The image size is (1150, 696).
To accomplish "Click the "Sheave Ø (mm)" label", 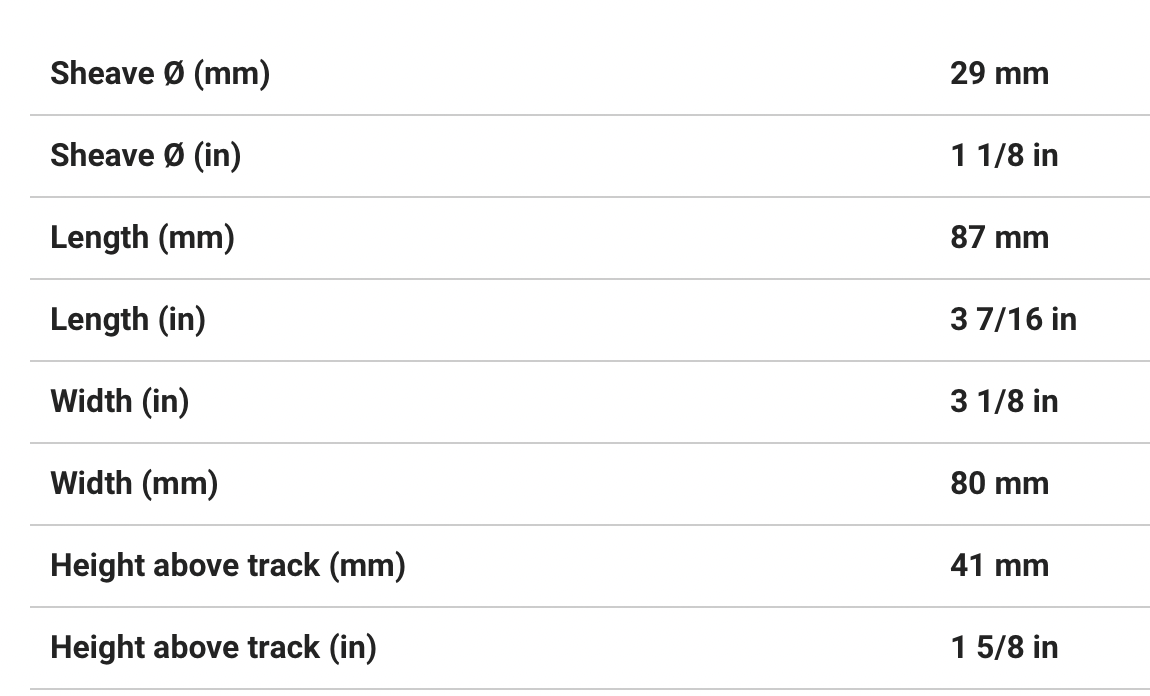I will pos(160,74).
